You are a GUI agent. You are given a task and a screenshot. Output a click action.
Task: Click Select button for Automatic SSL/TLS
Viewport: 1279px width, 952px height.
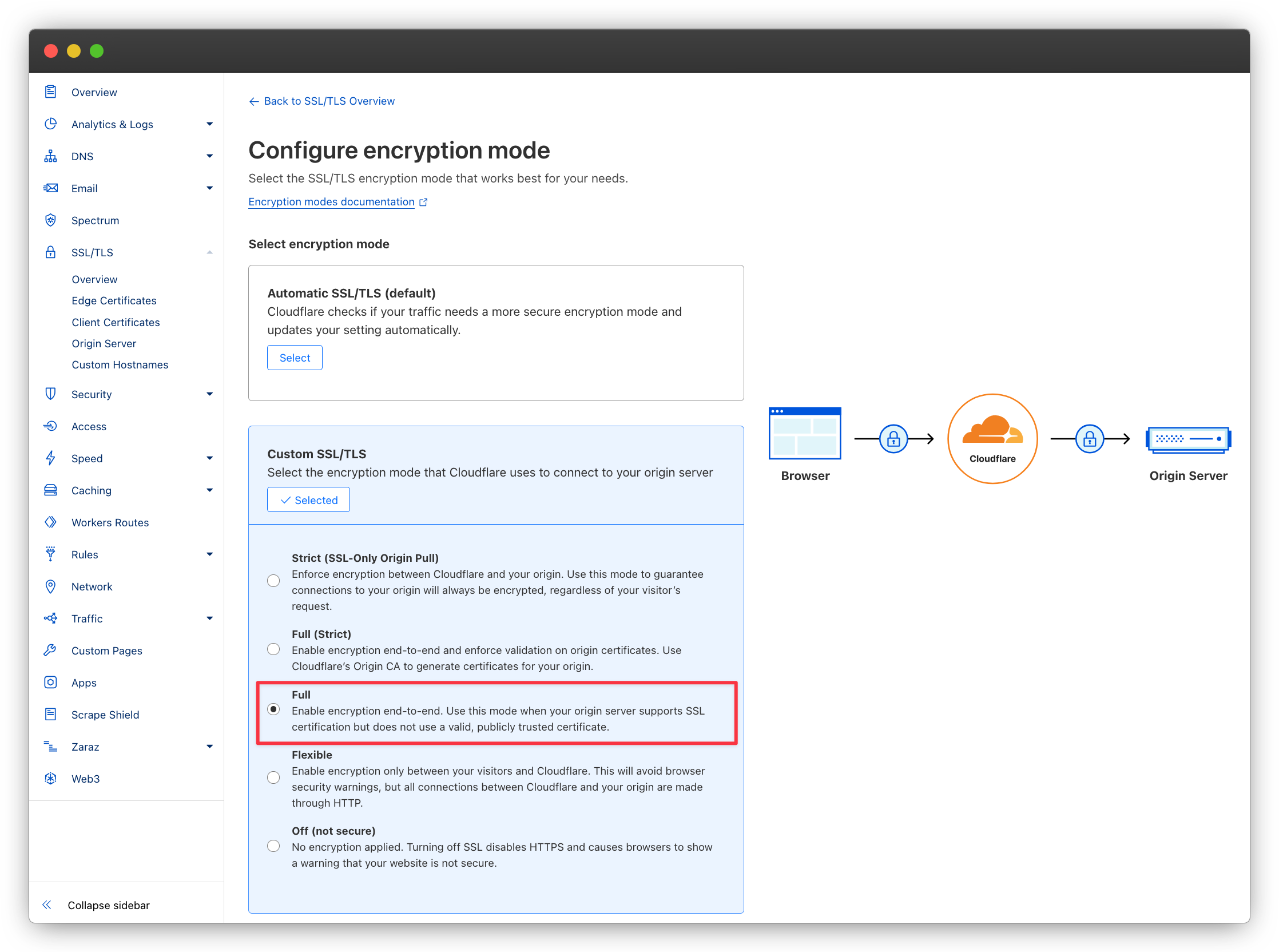pos(295,358)
